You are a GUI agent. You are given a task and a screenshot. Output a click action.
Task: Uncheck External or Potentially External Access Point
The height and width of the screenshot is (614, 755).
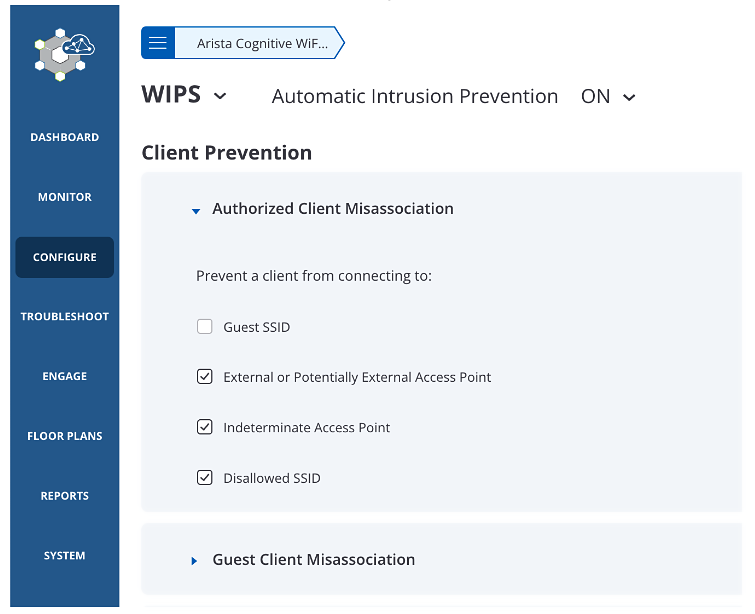pos(205,377)
